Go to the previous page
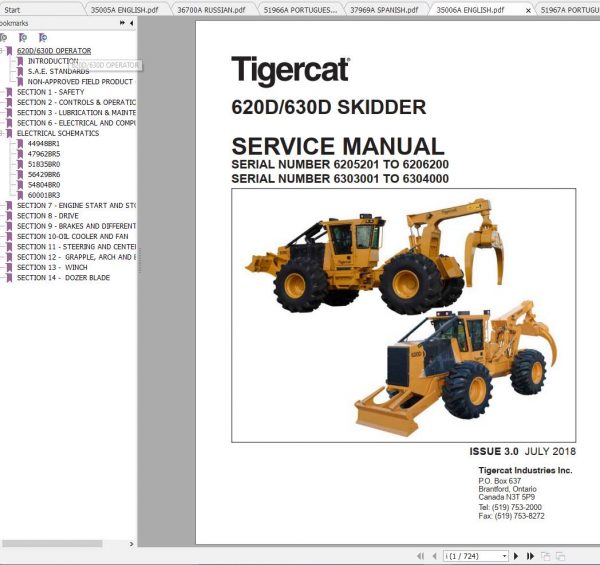The image size is (600, 565). click(x=434, y=556)
